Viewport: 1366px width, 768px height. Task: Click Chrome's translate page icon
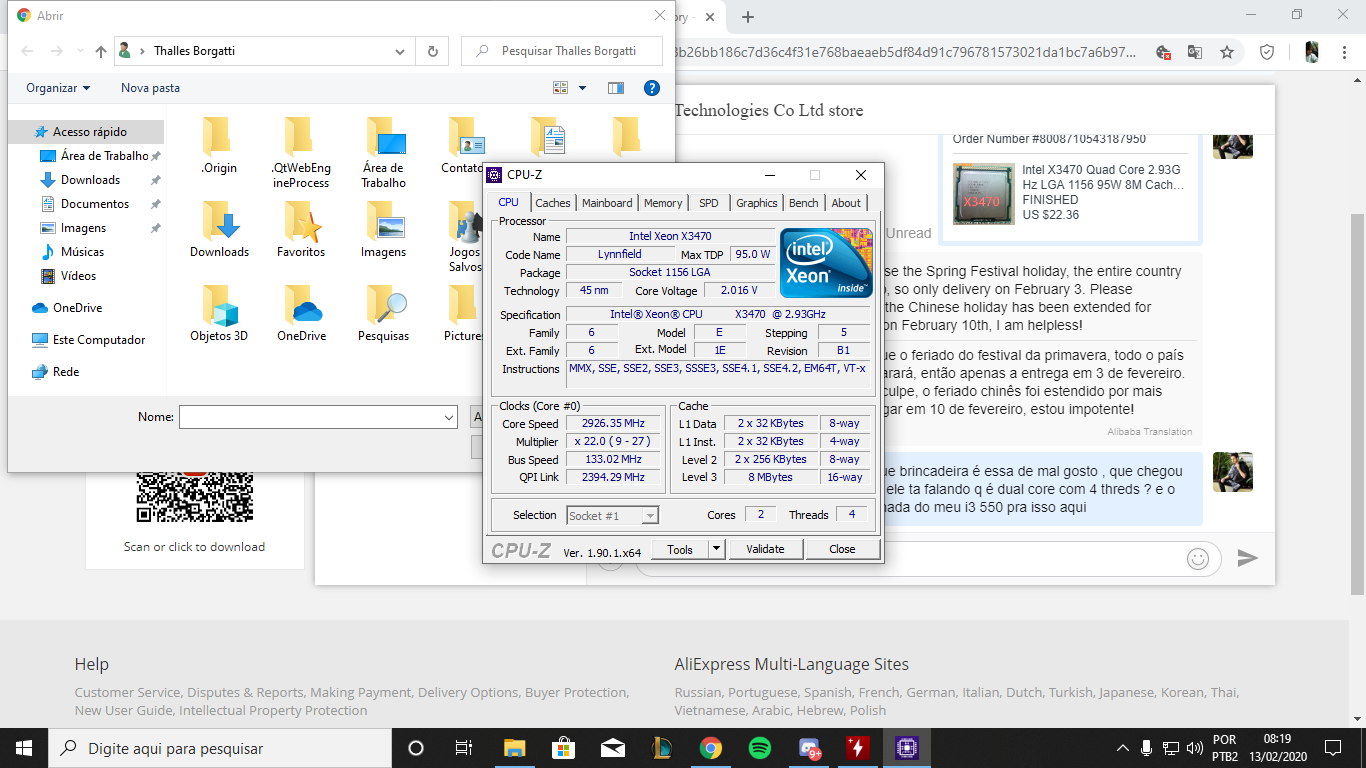pyautogui.click(x=1194, y=52)
